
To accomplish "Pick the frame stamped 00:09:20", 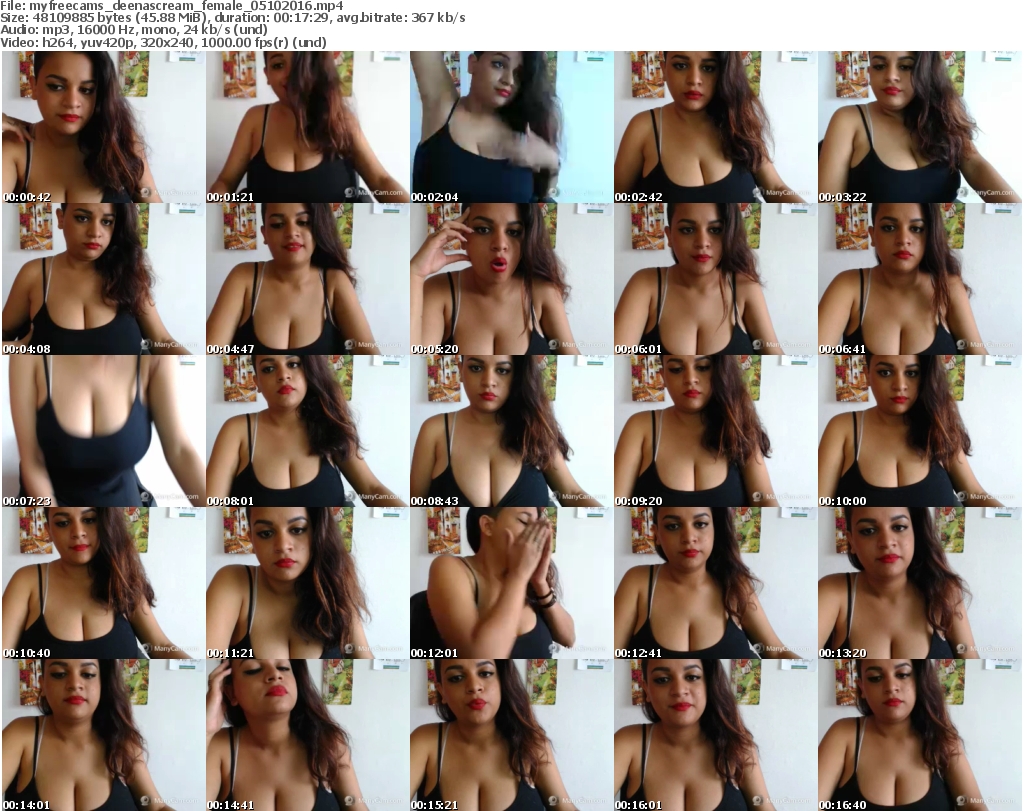I will tap(716, 431).
